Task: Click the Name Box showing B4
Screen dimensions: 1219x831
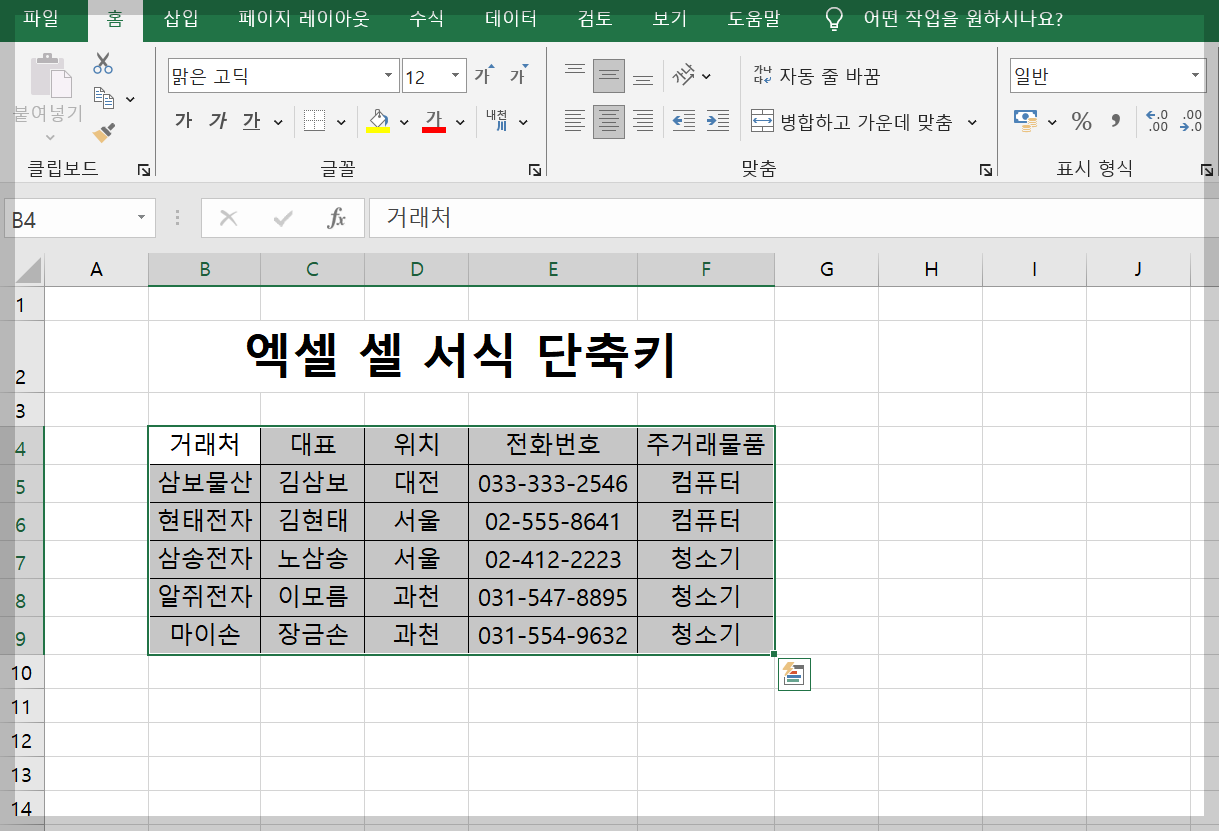Action: [x=70, y=216]
